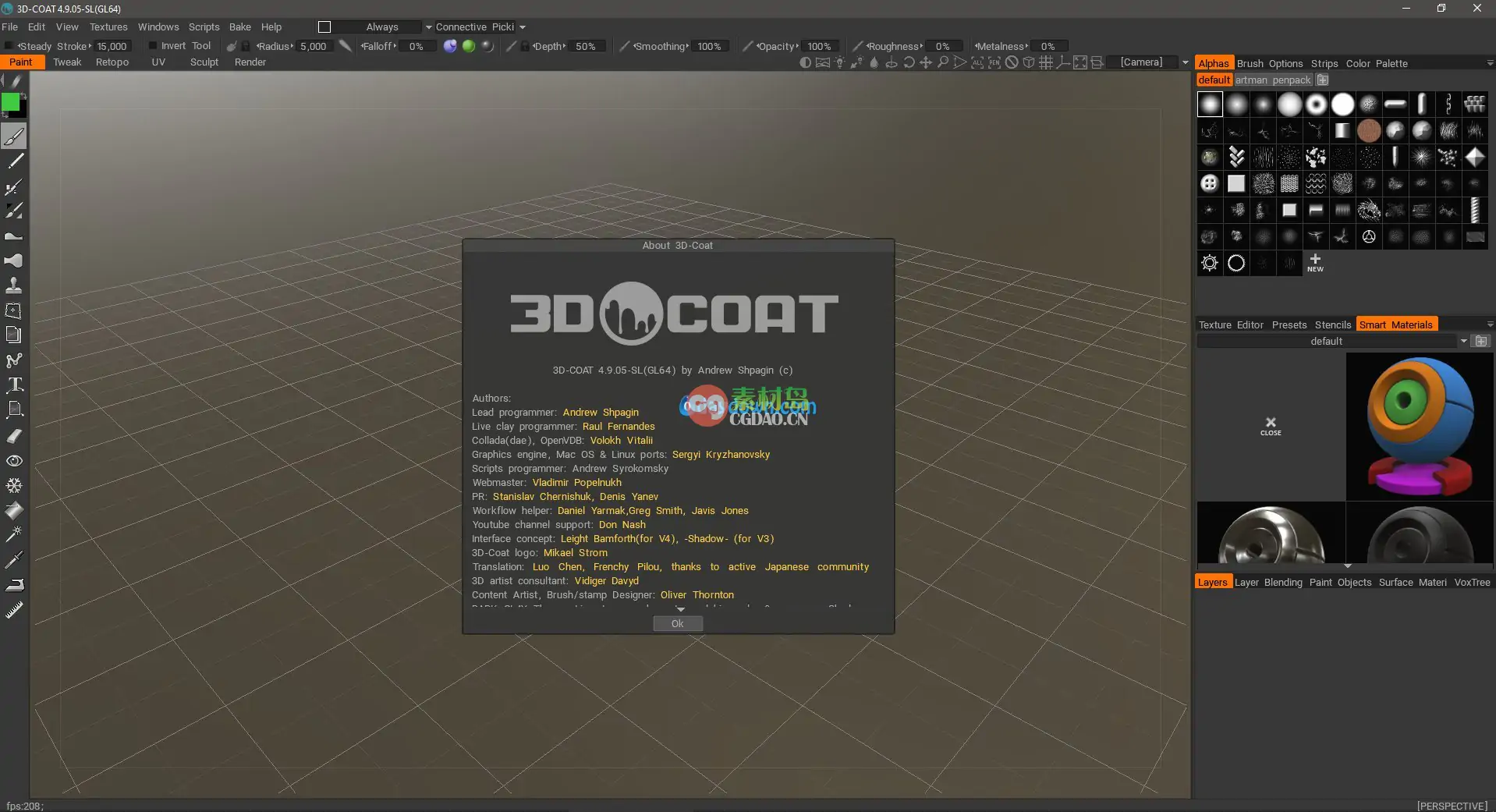
Task: Enable the Steady Stroke checkbox
Action: (x=9, y=46)
